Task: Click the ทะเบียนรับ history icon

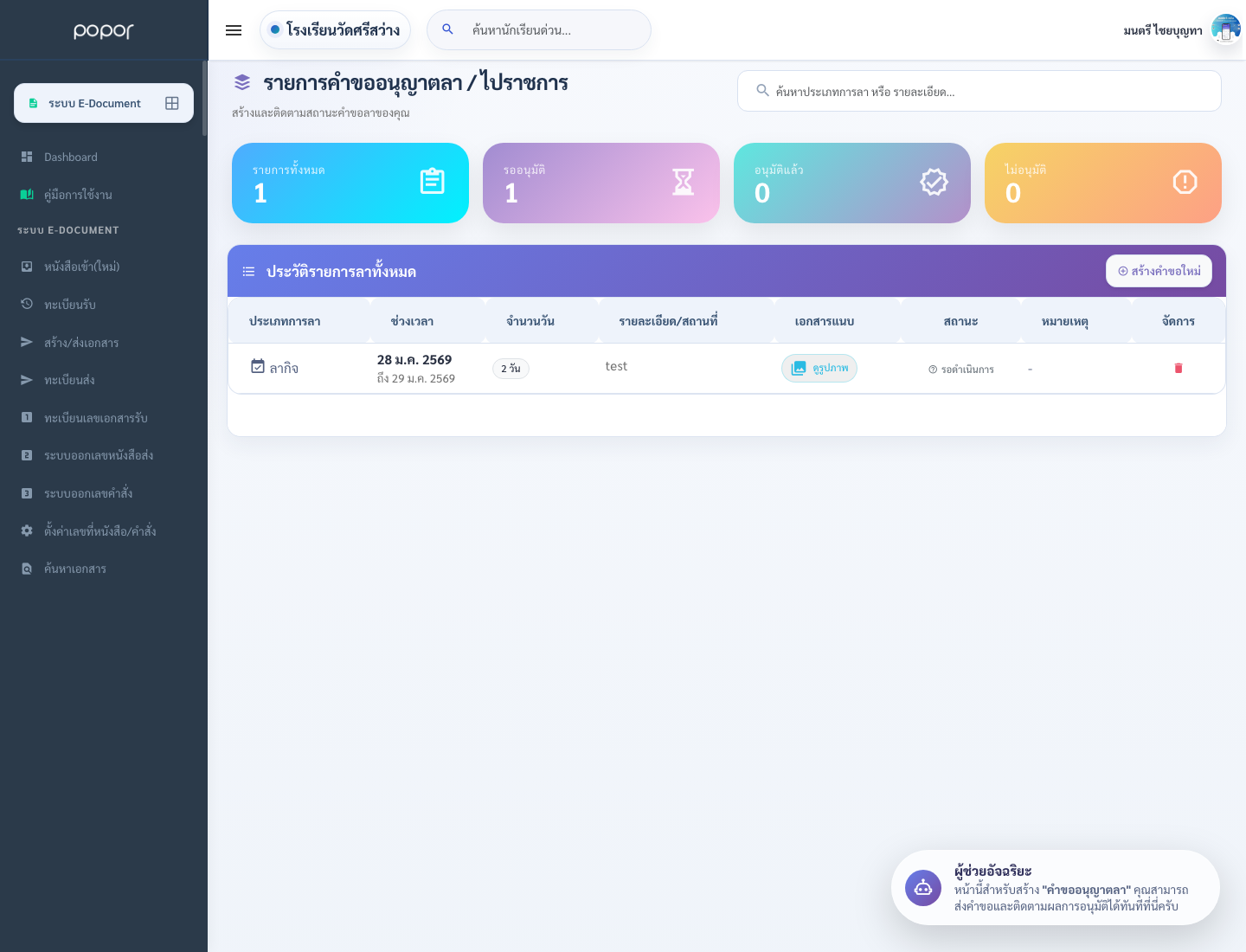Action: (x=27, y=304)
